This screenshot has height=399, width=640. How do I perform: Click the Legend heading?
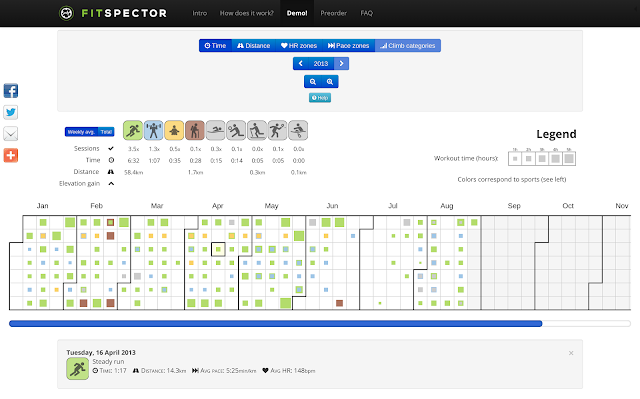556,134
